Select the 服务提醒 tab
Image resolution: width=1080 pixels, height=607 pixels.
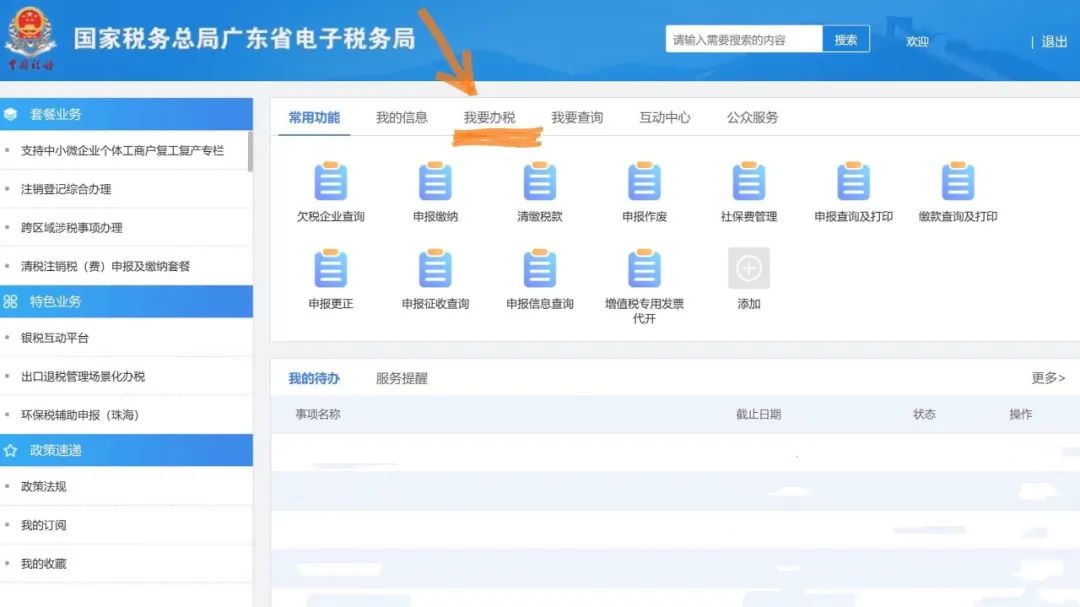[402, 378]
